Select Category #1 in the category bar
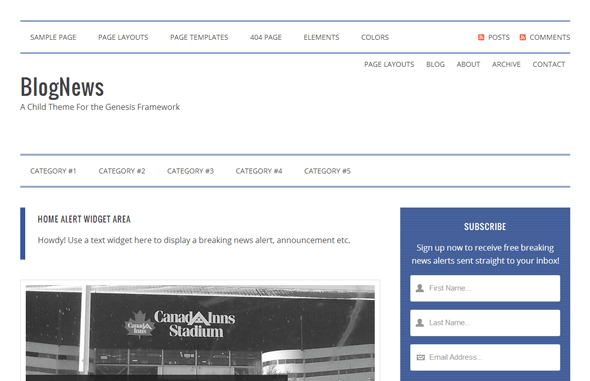 tap(53, 171)
